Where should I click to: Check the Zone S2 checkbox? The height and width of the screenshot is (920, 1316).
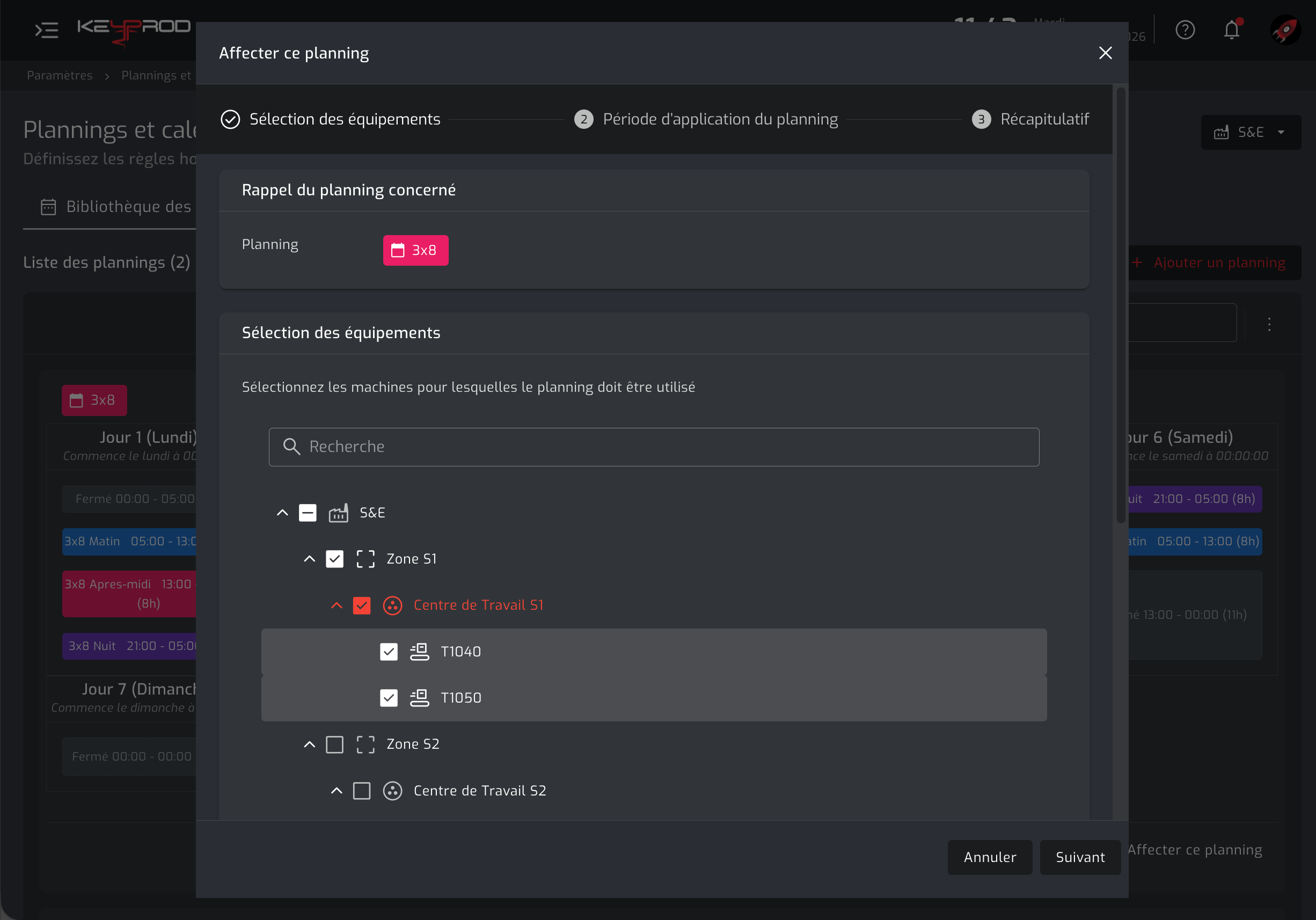click(335, 744)
